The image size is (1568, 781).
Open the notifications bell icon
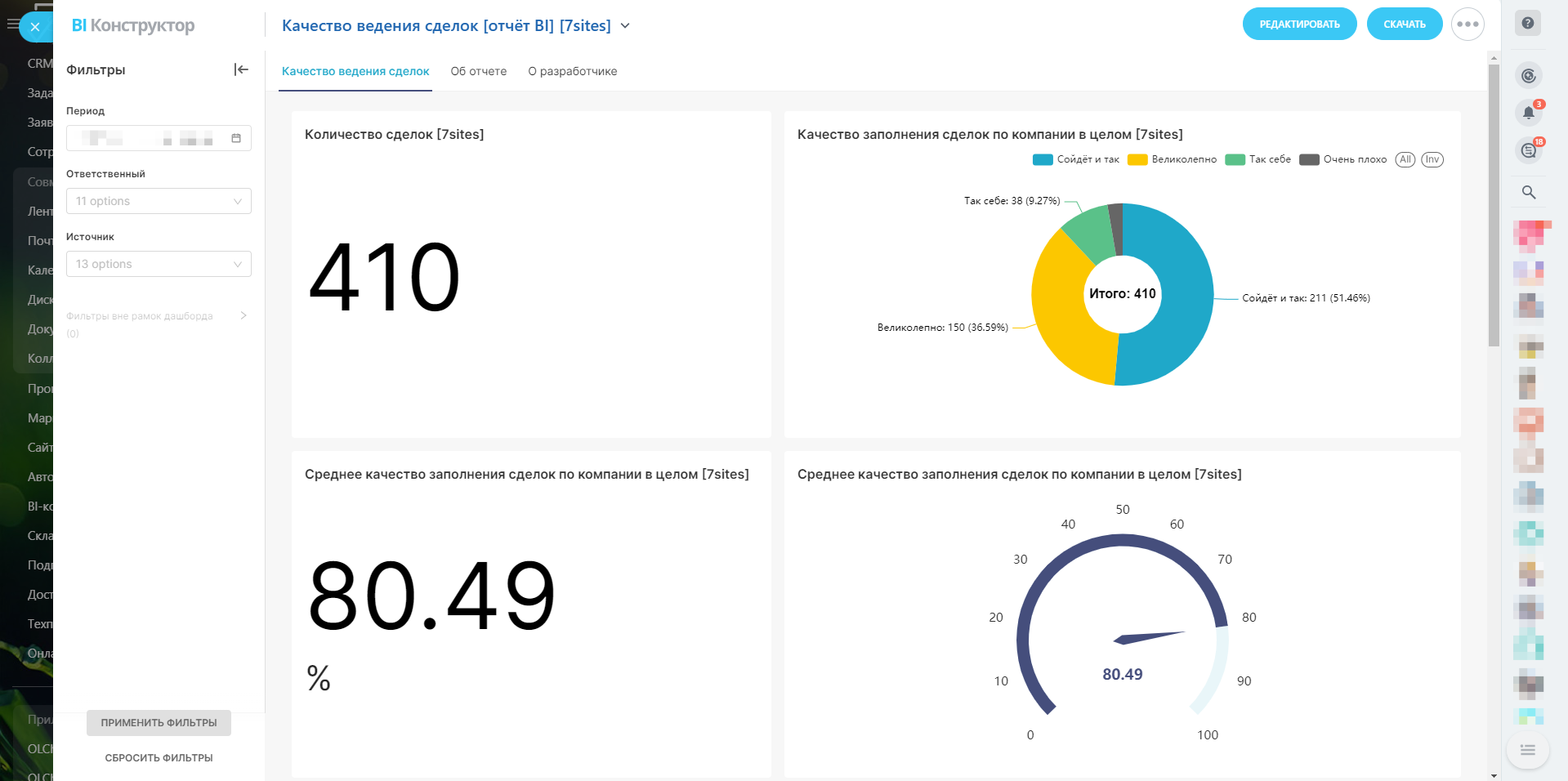coord(1528,113)
